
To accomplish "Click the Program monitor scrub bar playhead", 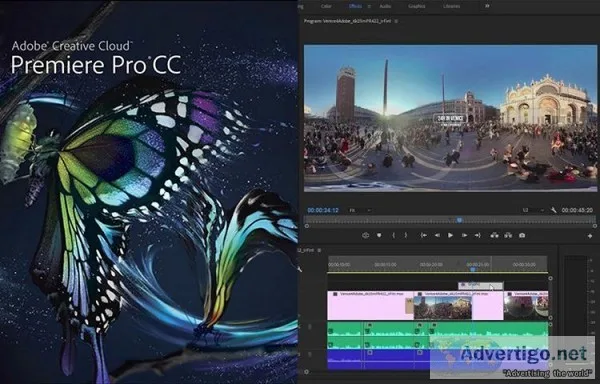I will click(x=459, y=220).
